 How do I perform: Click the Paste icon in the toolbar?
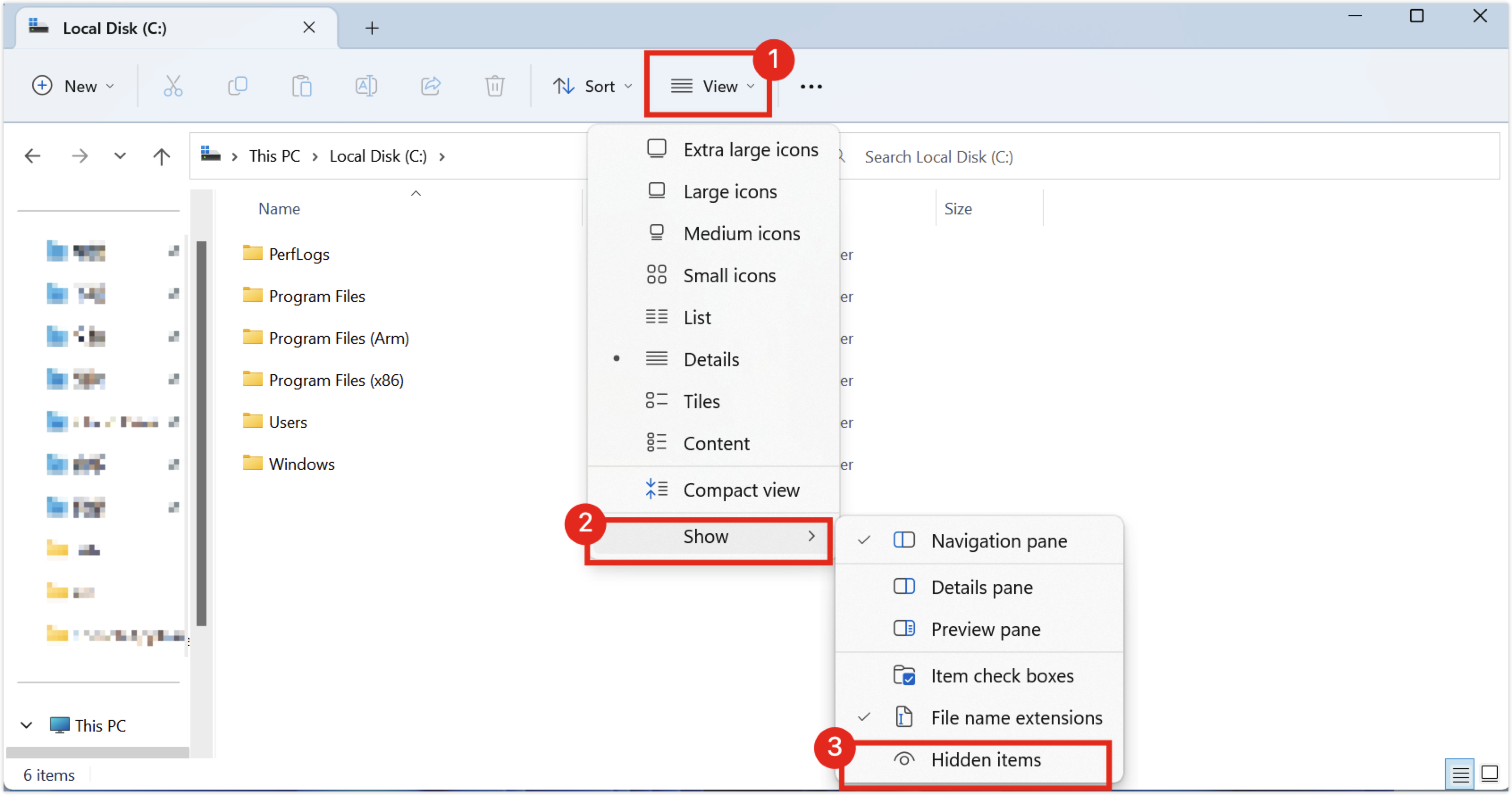coord(302,86)
